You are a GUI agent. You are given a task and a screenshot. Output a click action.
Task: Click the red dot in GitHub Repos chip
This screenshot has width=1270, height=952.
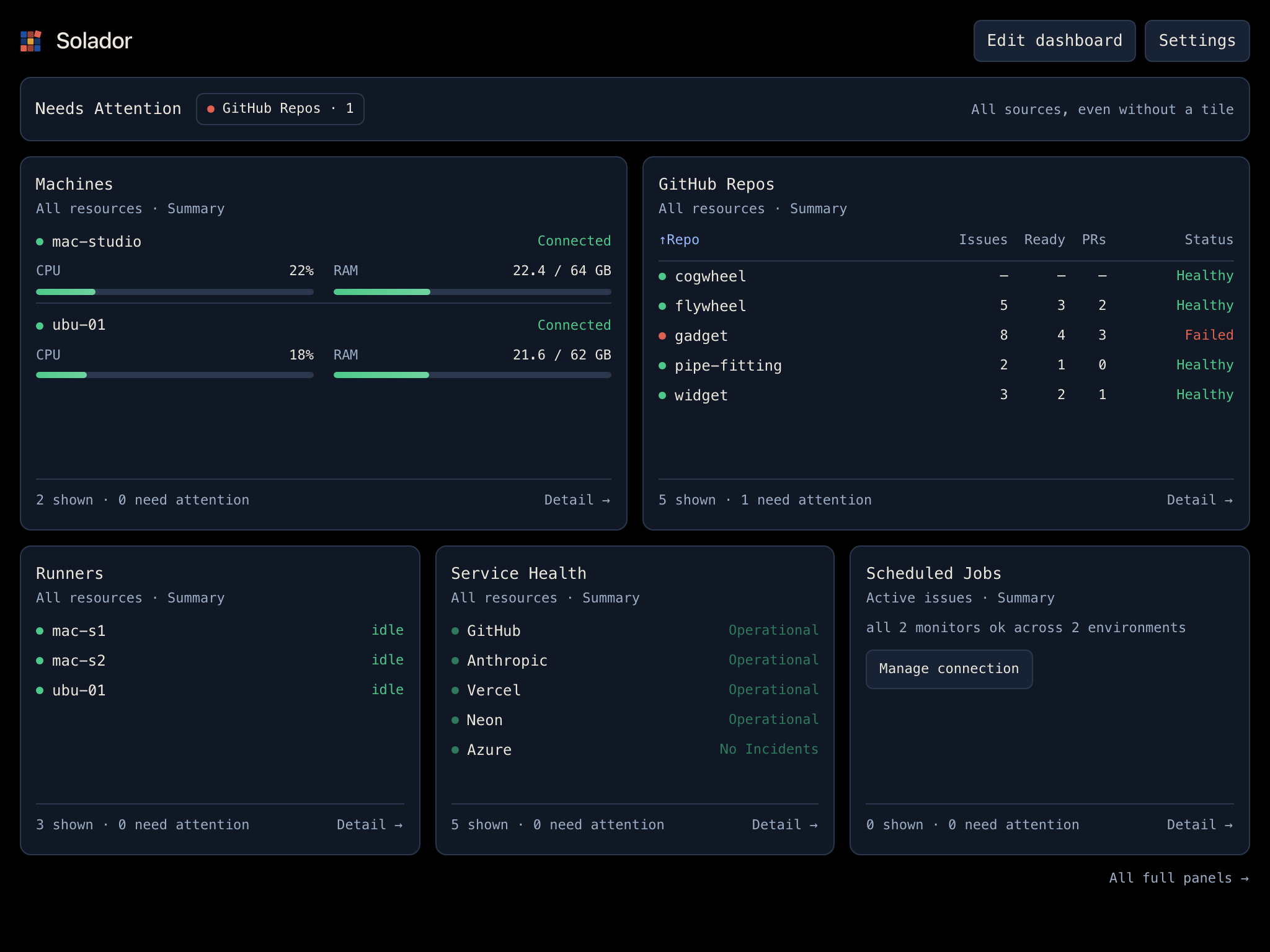pos(211,109)
